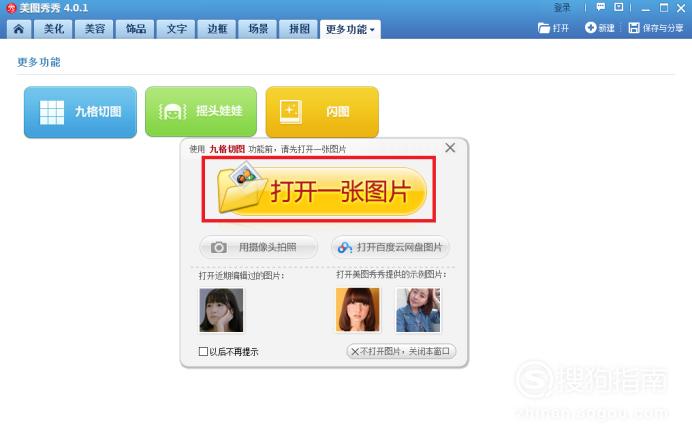
Task: Click the skin/window icon in title bar
Action: [x=619, y=7]
